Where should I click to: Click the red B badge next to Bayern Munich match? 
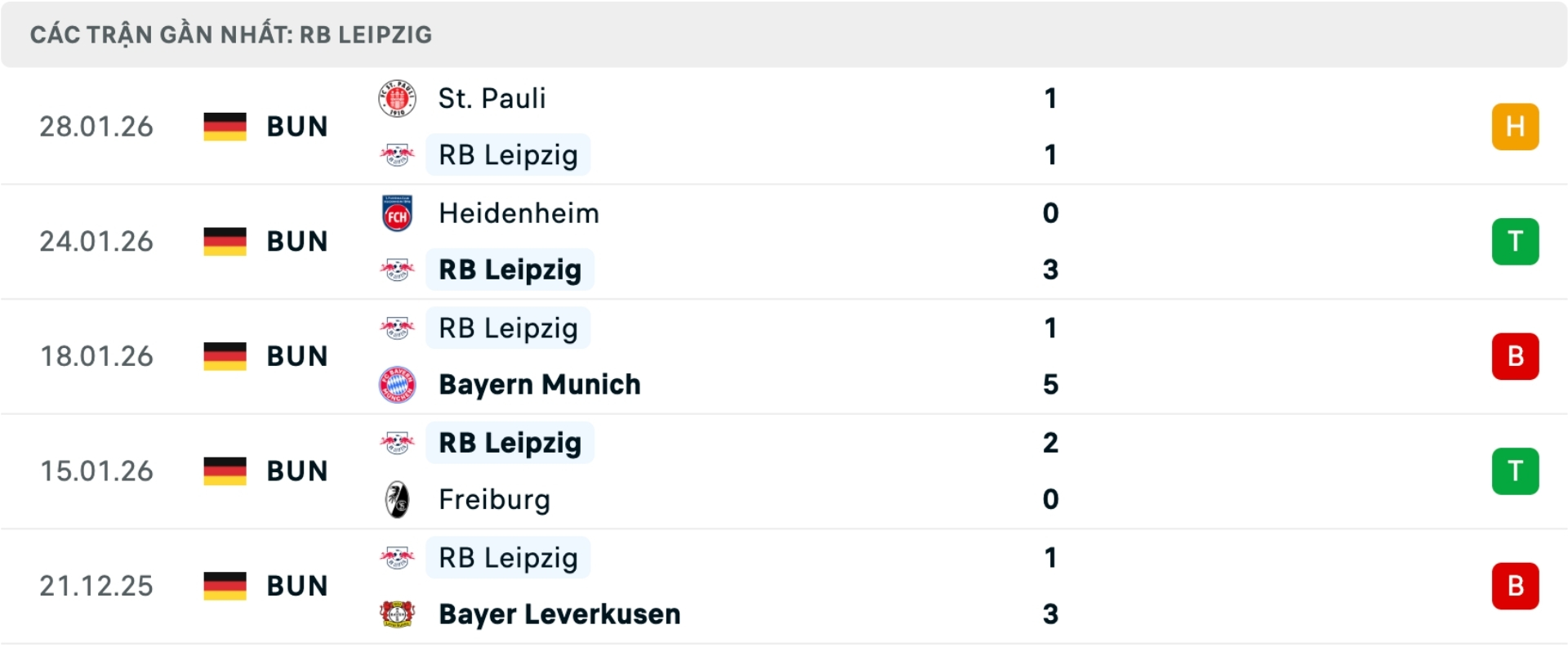1516,355
